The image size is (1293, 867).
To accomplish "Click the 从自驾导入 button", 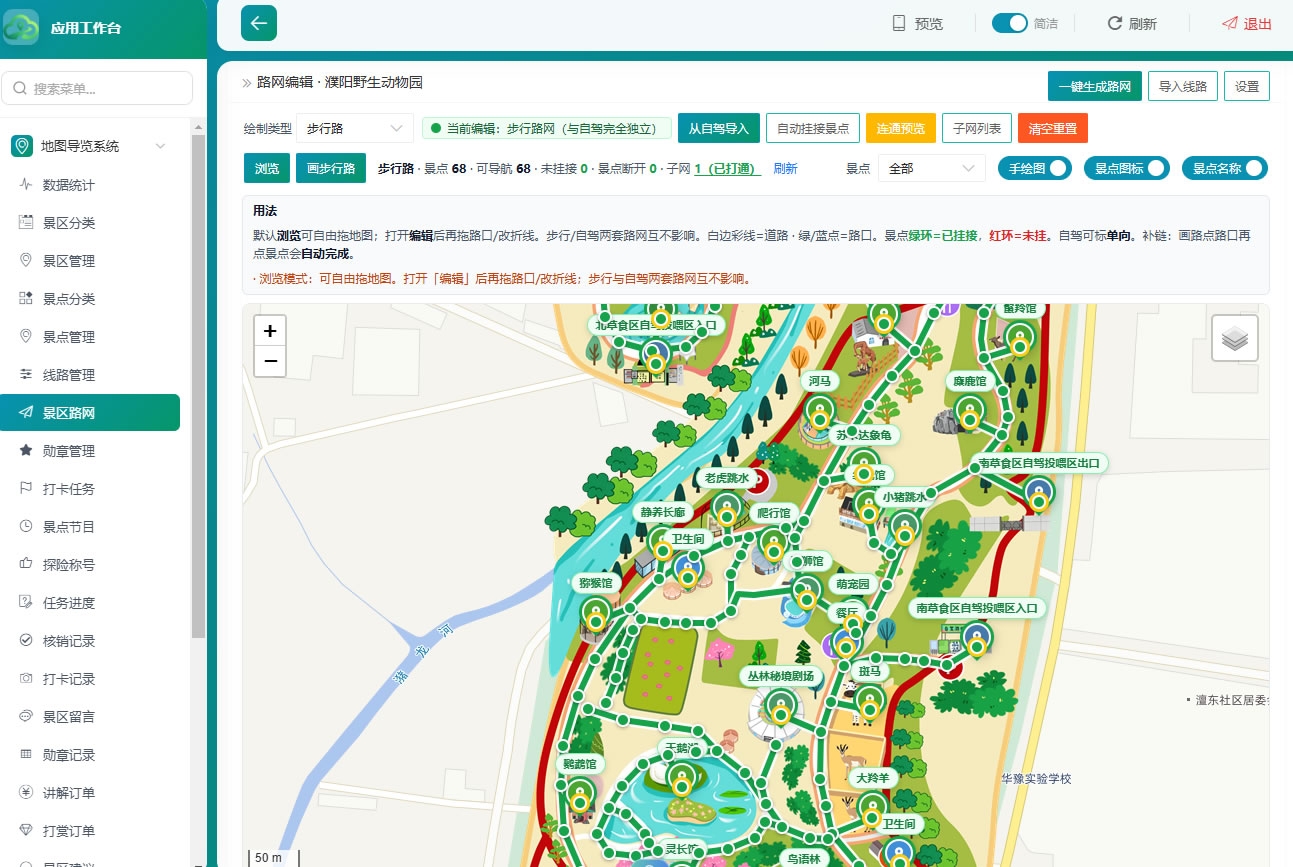I will (x=719, y=128).
